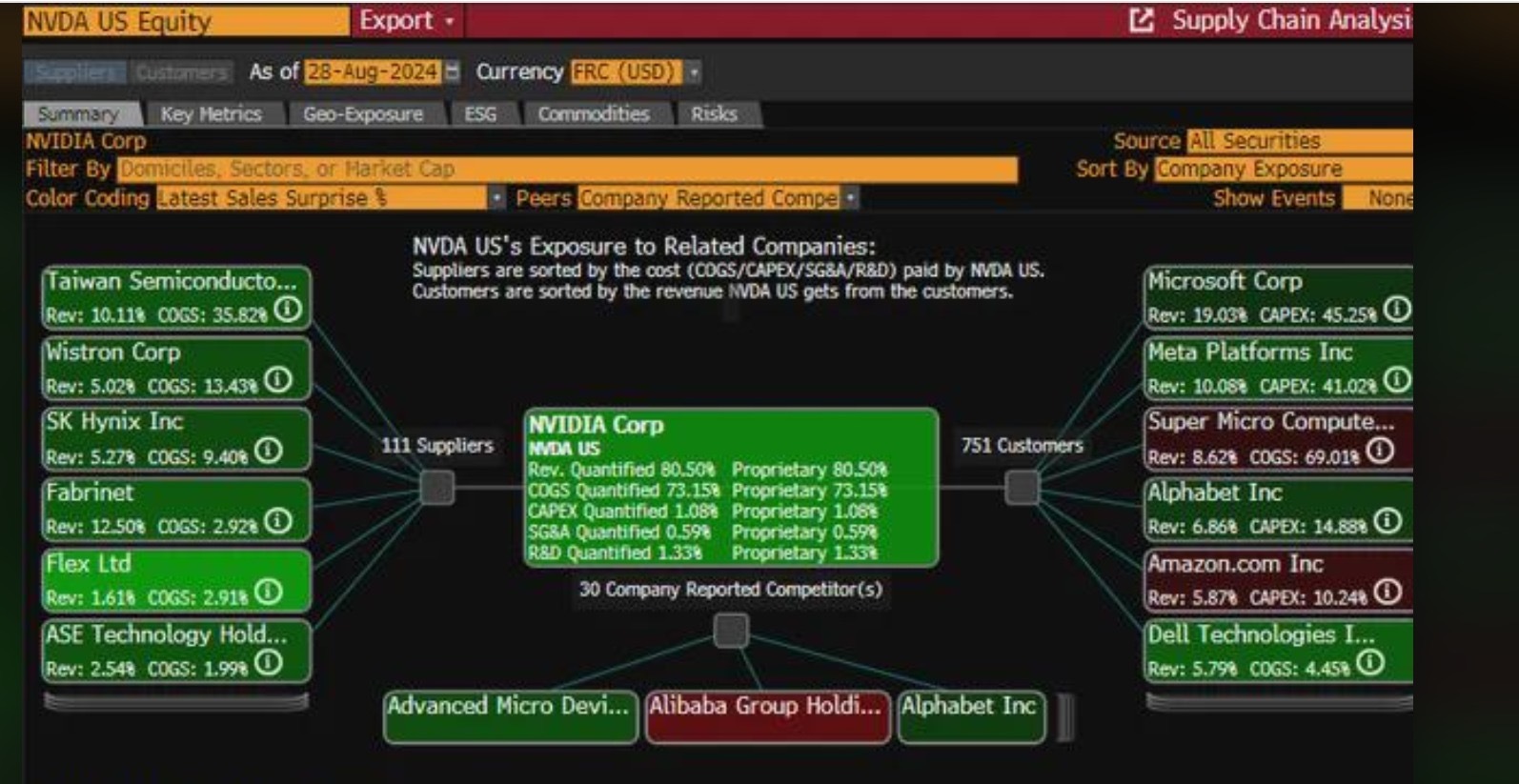This screenshot has height=784, width=1519.
Task: Open the Export dropdown menu
Action: 407,21
